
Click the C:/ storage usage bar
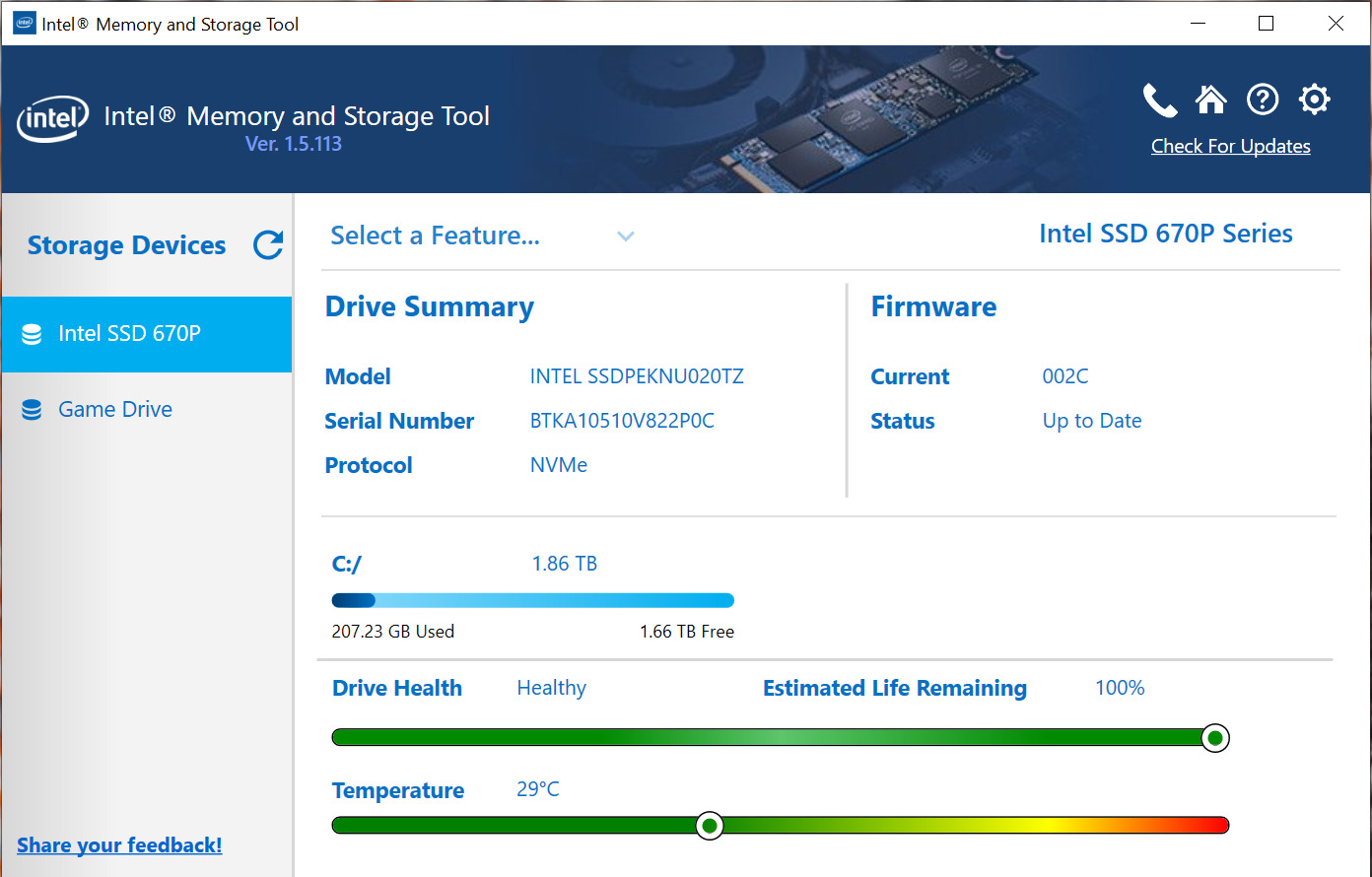[x=532, y=601]
